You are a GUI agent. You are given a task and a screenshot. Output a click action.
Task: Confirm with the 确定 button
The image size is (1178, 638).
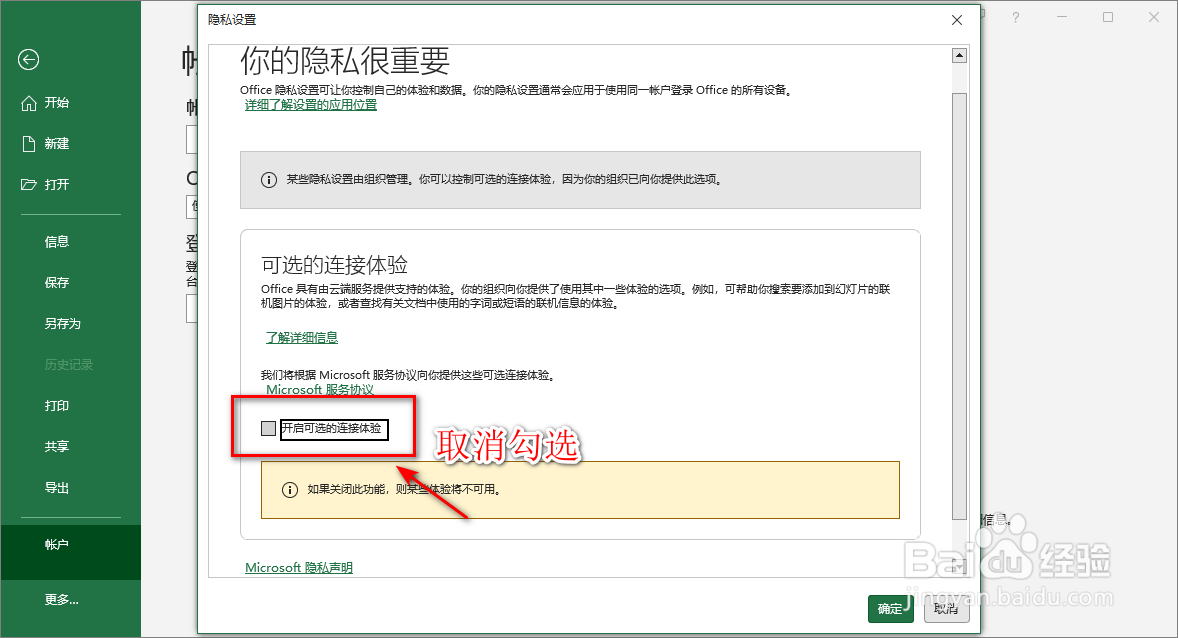click(890, 609)
